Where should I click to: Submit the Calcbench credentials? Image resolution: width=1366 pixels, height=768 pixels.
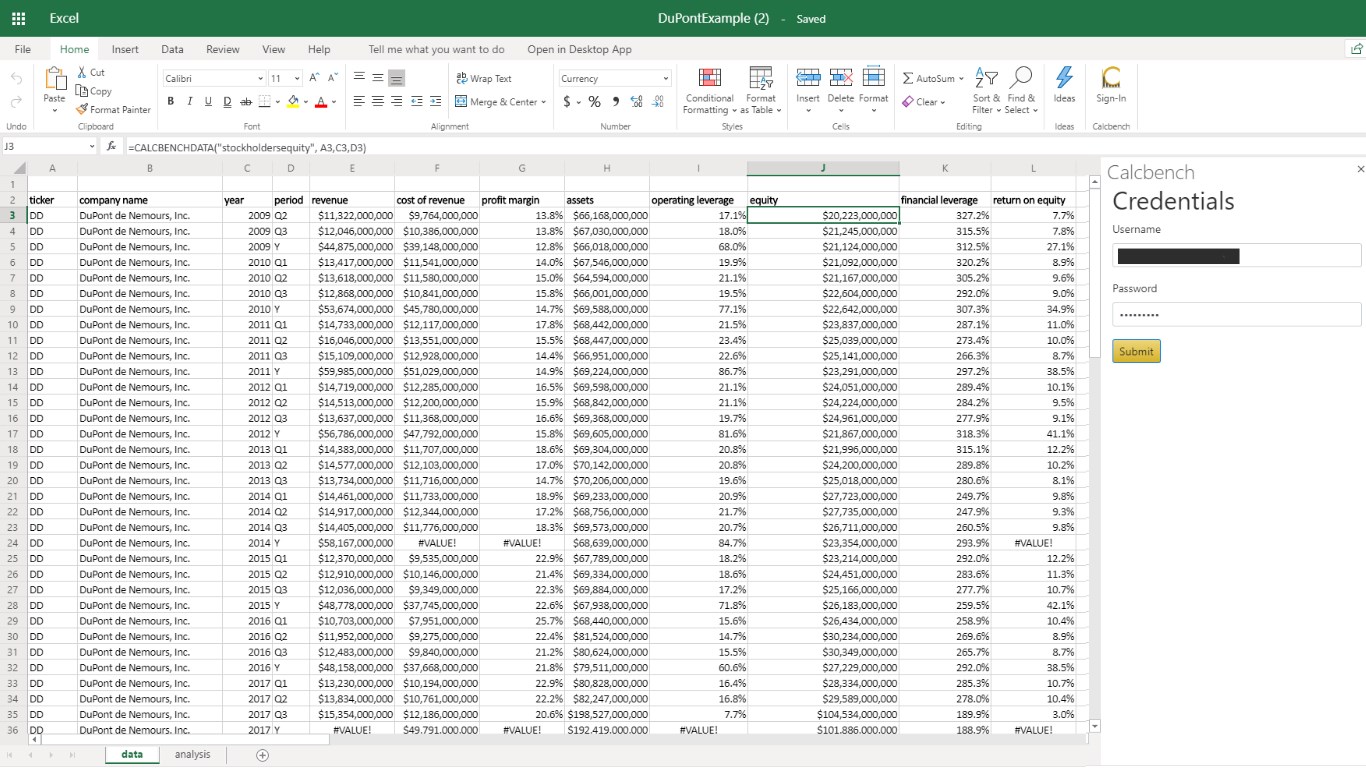point(1136,351)
